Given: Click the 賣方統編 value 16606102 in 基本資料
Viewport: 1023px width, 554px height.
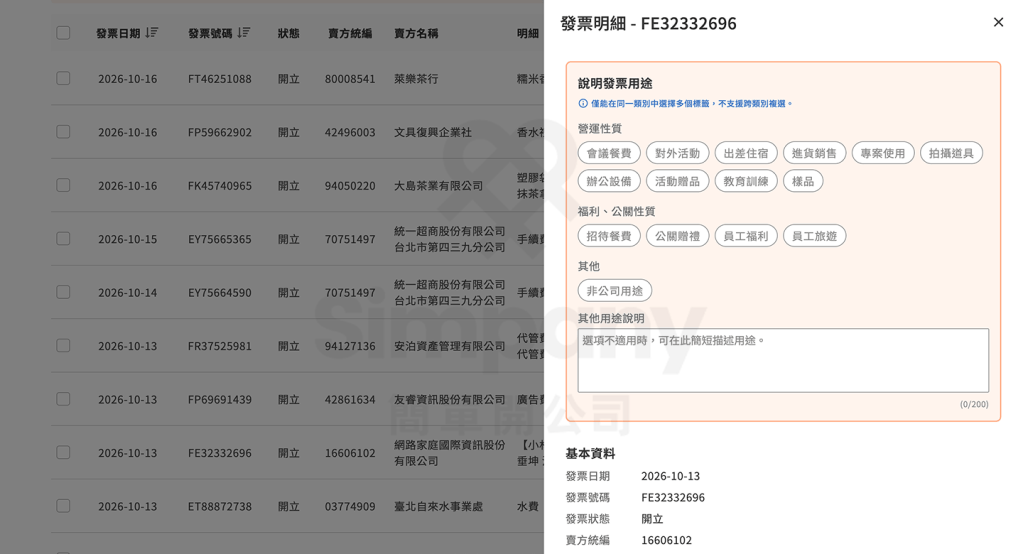Looking at the screenshot, I should (x=667, y=540).
